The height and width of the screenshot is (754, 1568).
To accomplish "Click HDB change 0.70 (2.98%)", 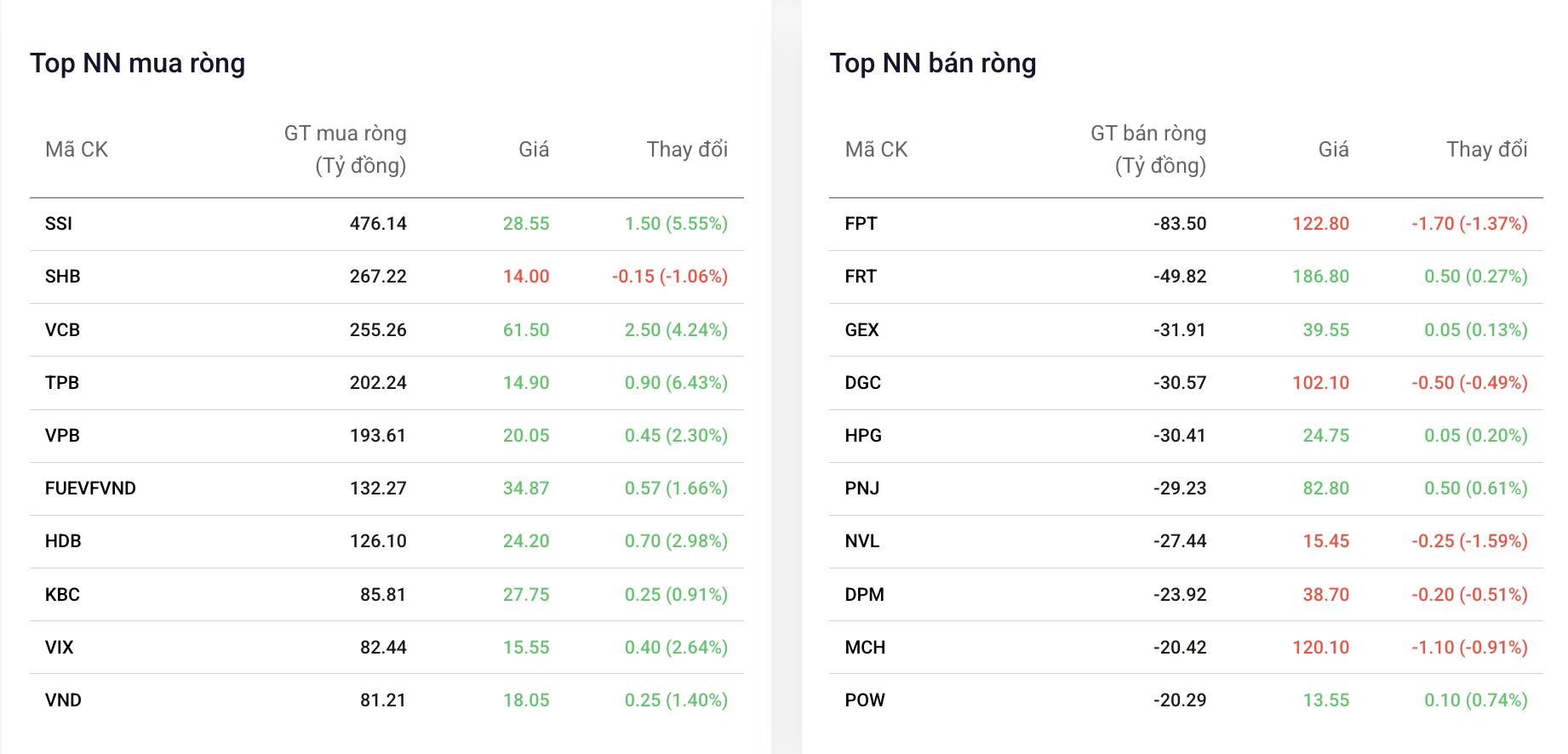I will tap(676, 541).
